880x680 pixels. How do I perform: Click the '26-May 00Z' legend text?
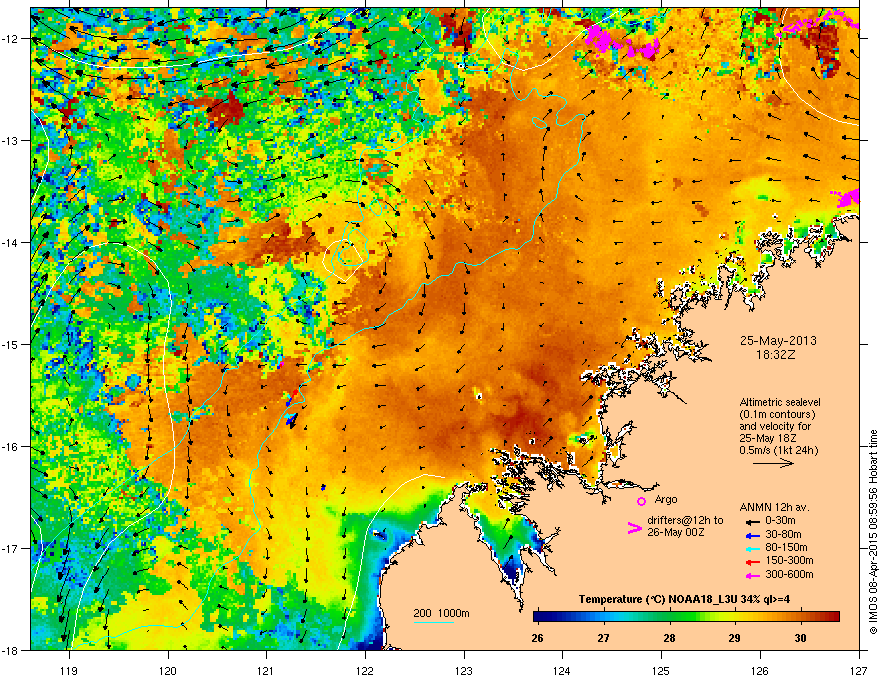tap(675, 532)
